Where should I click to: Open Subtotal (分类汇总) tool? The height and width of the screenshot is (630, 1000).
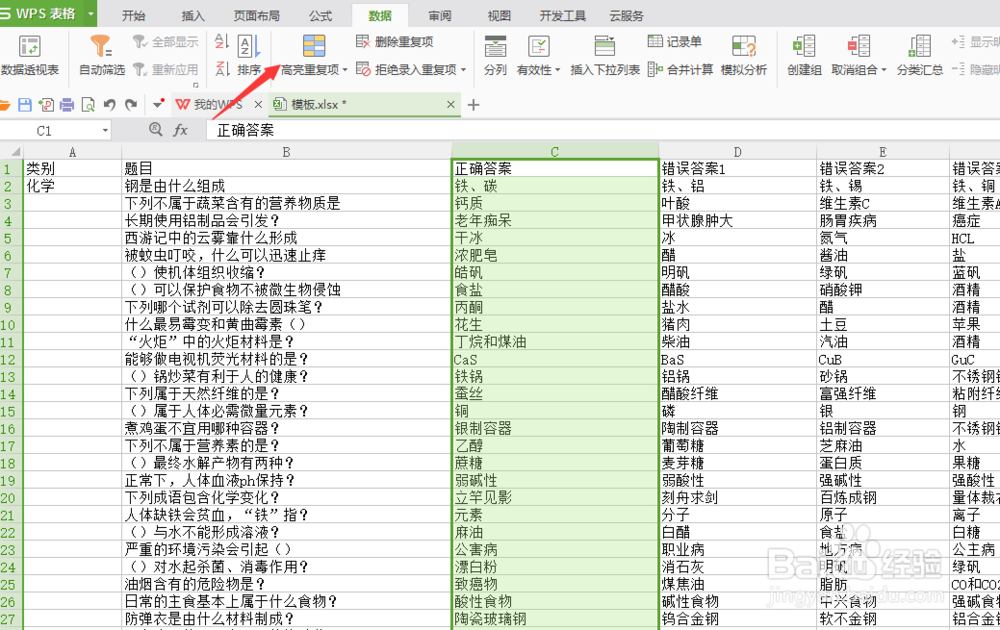click(x=919, y=55)
